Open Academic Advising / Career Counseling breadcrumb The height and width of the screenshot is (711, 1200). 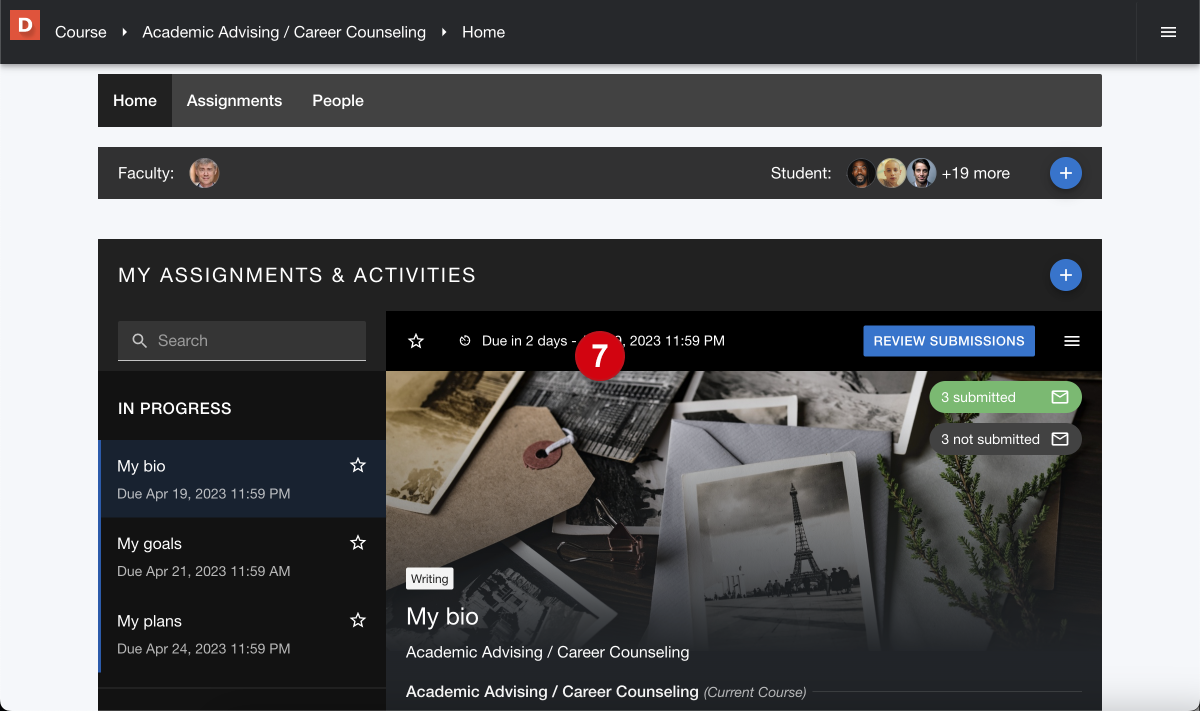(284, 32)
